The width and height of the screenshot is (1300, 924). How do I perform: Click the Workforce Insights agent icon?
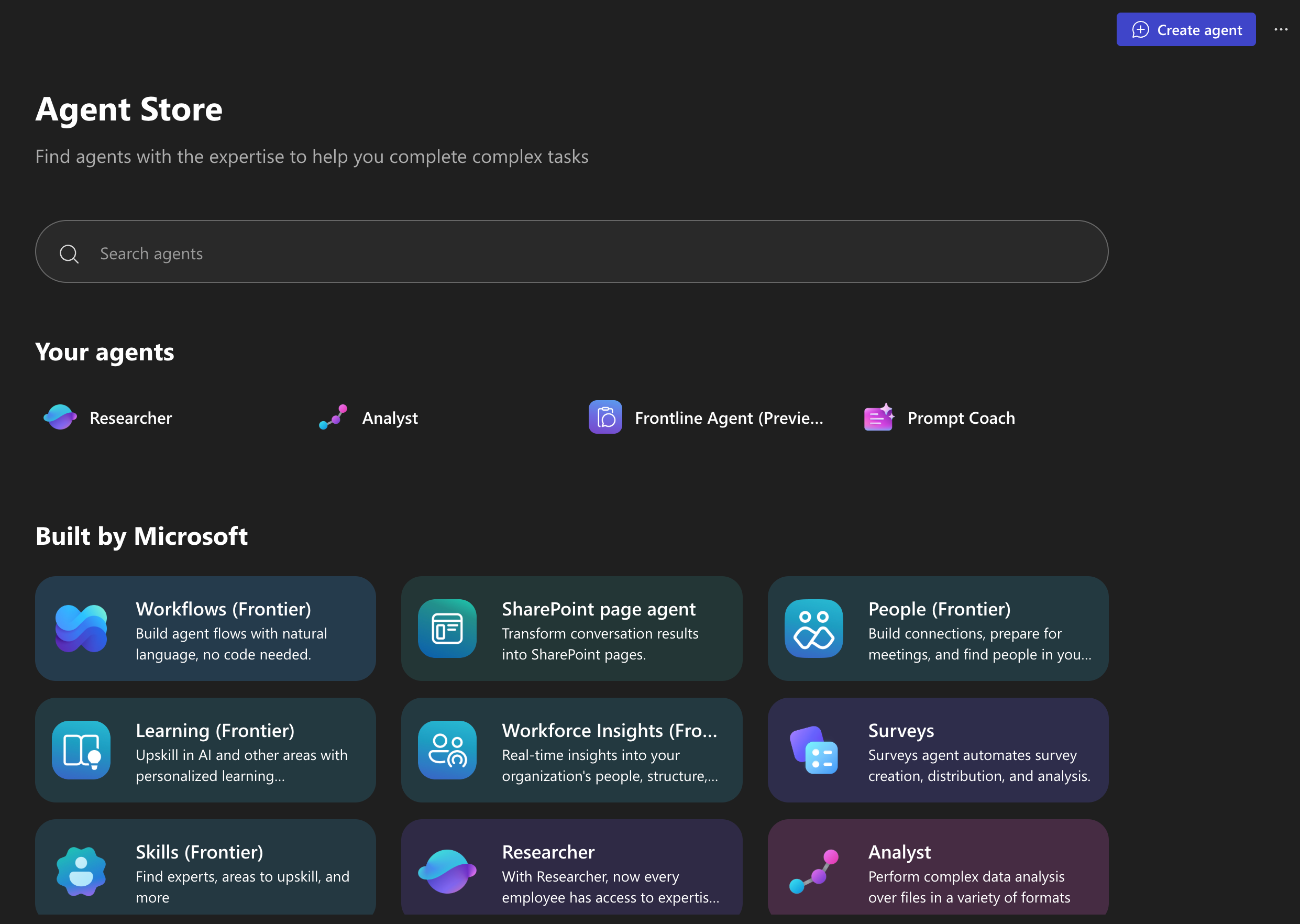coord(447,750)
